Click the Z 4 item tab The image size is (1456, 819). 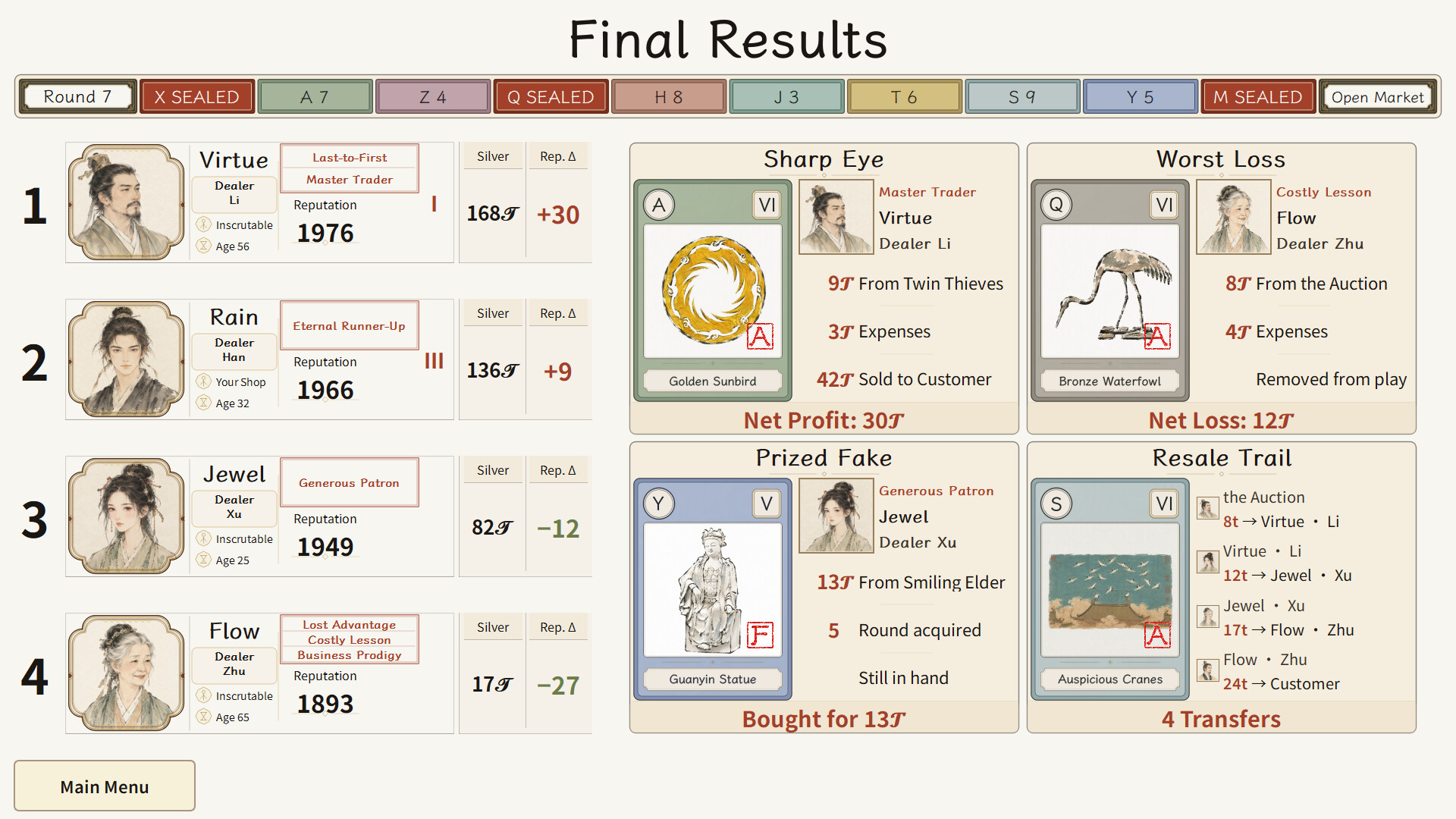click(x=432, y=97)
